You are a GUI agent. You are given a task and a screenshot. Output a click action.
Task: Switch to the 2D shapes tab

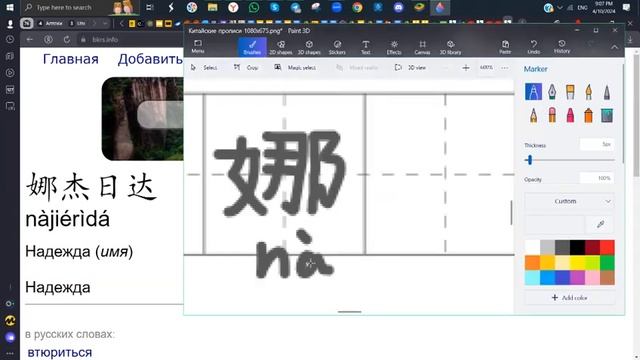click(x=281, y=47)
